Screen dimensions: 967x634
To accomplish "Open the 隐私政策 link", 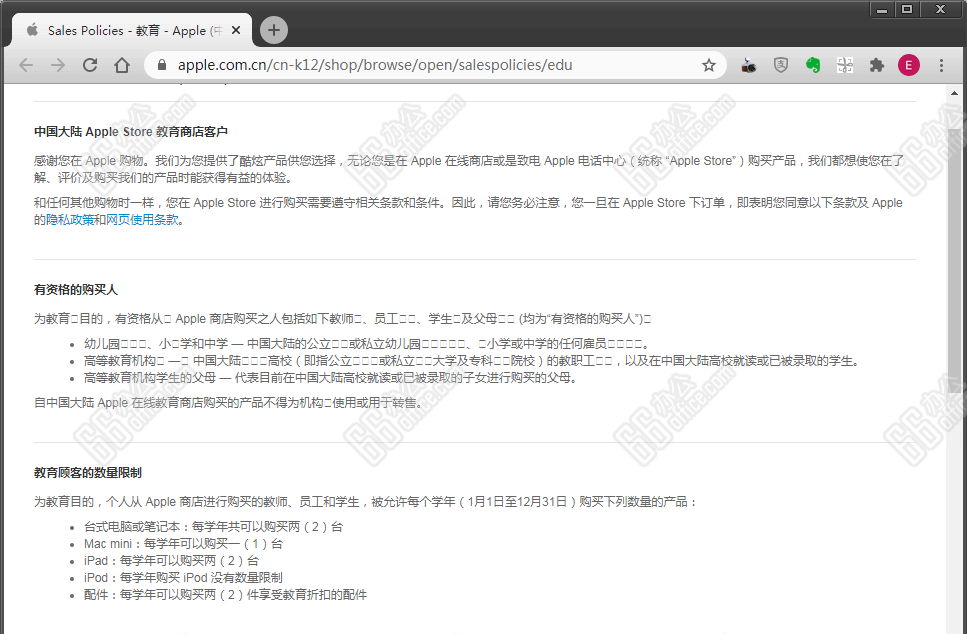I will pos(70,220).
